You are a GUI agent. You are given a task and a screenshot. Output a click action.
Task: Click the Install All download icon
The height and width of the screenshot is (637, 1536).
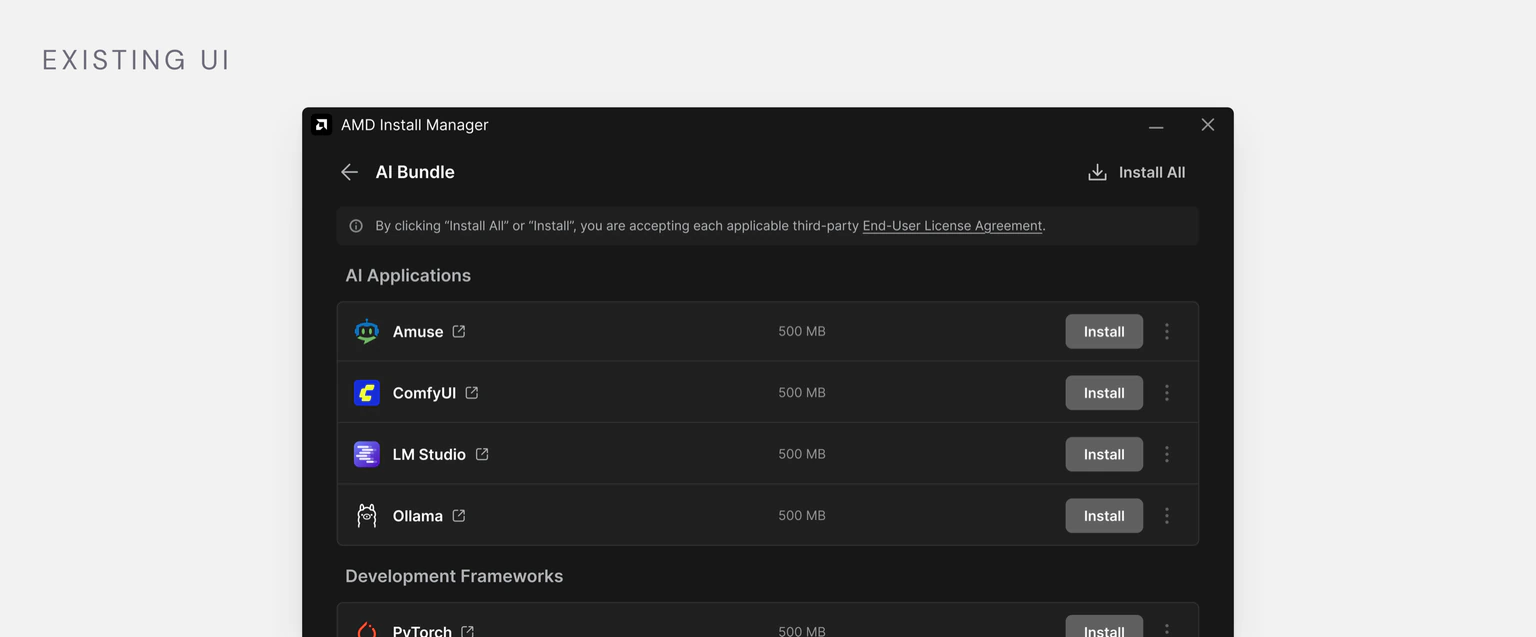(1097, 172)
